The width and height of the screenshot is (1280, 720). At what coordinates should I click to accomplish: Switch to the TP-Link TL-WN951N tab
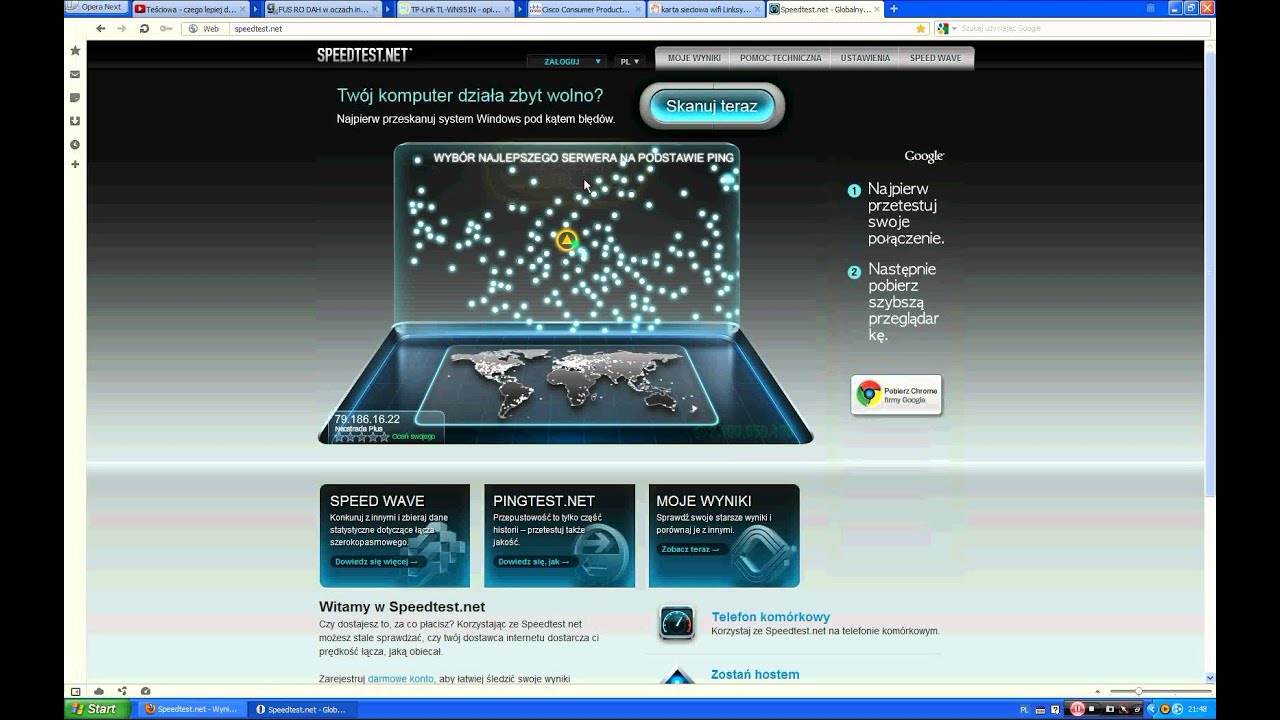click(455, 9)
